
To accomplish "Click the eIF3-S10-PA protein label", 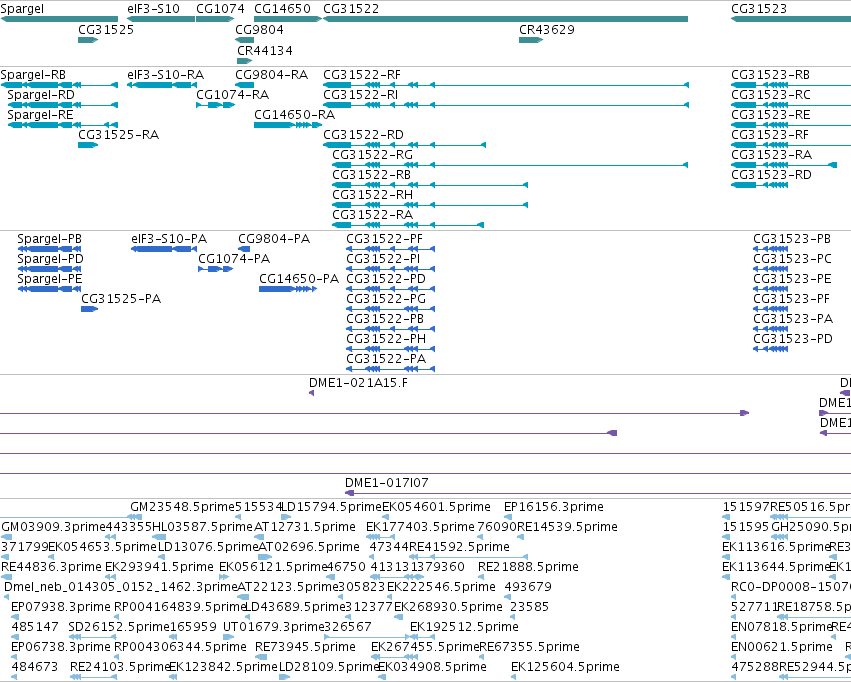I will click(169, 239).
